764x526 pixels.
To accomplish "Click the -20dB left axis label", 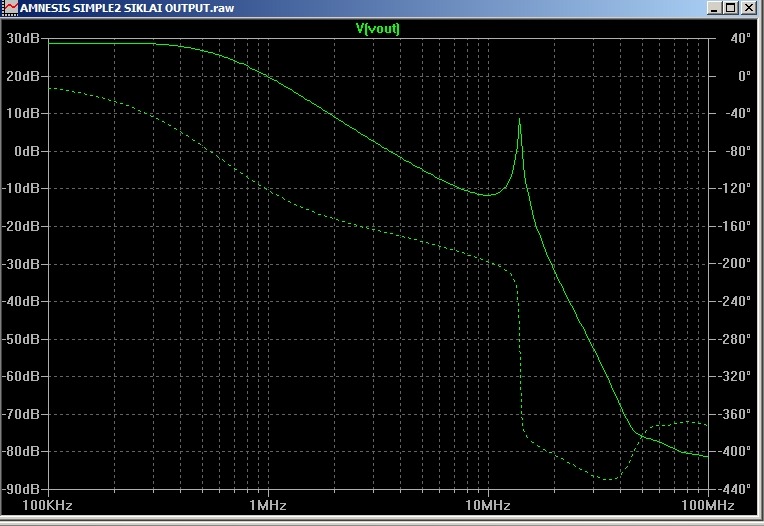I will [20, 226].
